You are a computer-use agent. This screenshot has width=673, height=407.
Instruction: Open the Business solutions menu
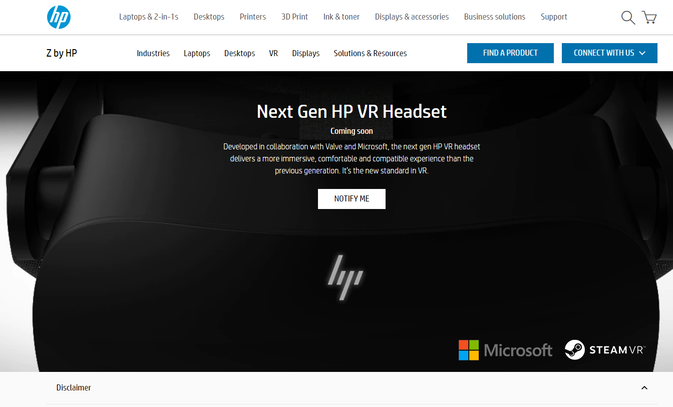(494, 17)
